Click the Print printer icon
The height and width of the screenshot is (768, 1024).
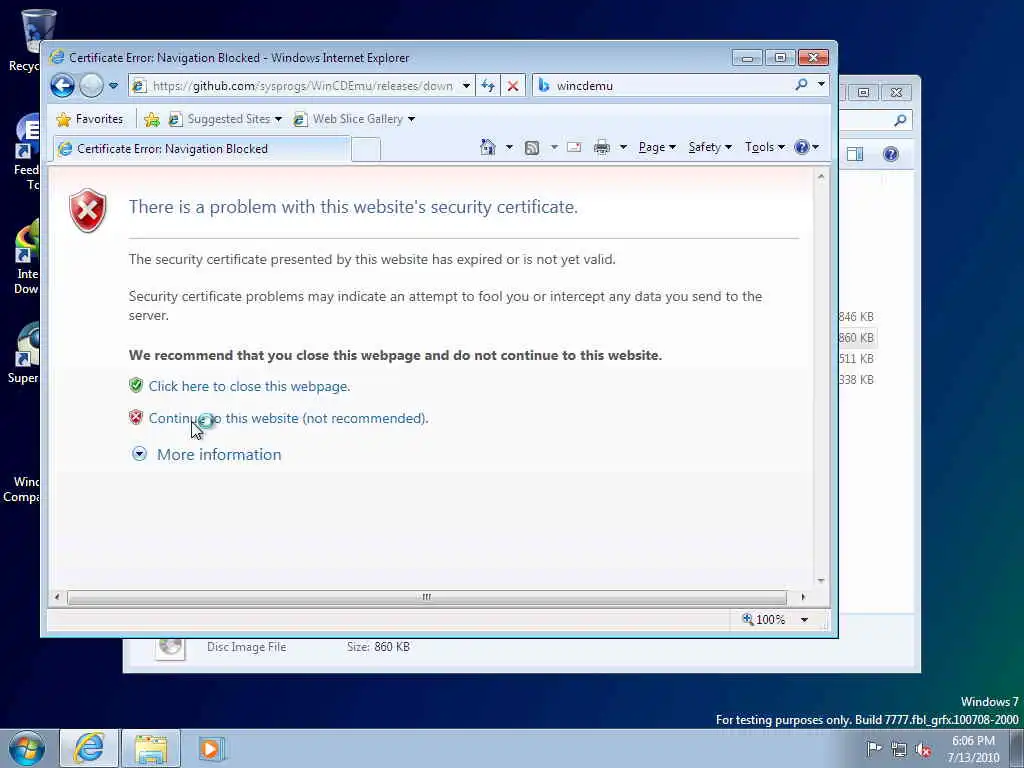pyautogui.click(x=601, y=148)
